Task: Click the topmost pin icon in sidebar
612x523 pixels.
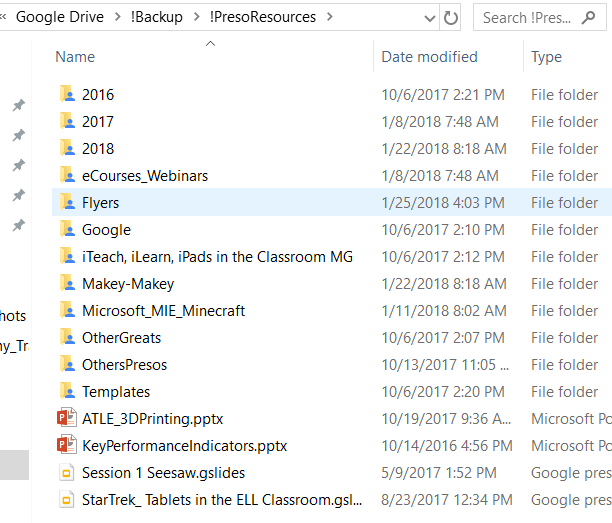Action: coord(18,105)
